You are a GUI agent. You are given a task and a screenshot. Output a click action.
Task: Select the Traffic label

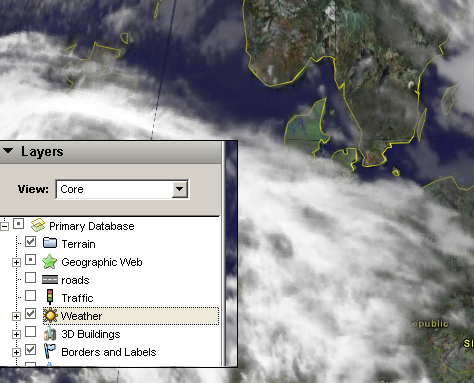(77, 298)
